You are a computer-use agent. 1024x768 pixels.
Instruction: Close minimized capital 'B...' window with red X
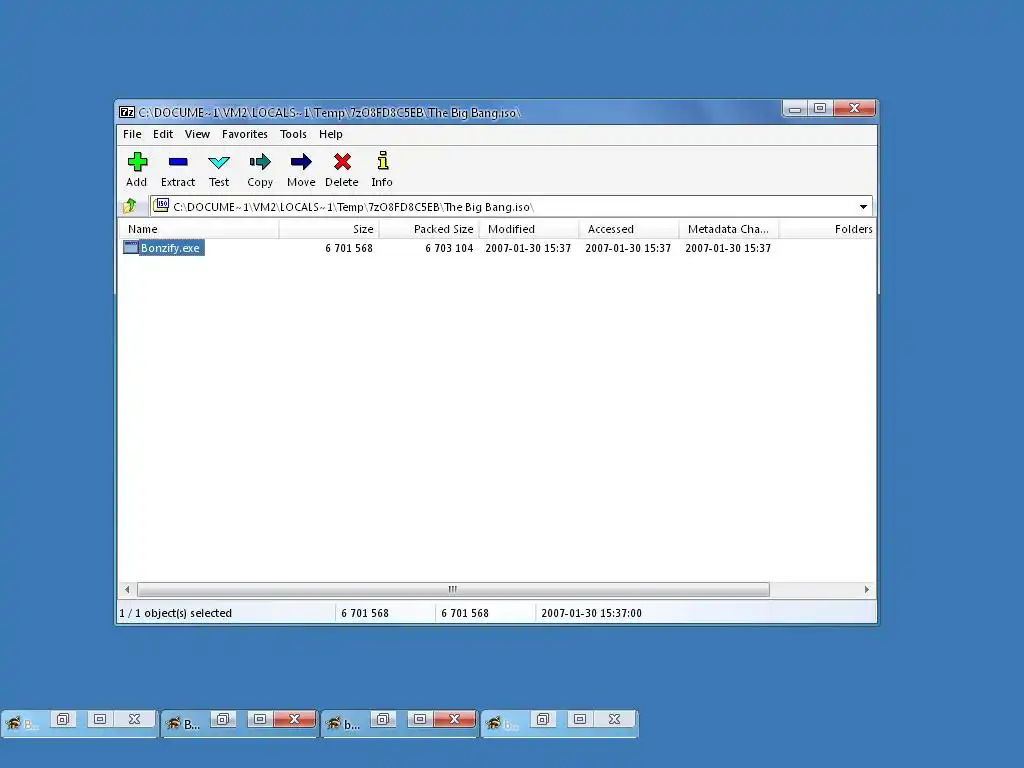tap(295, 719)
